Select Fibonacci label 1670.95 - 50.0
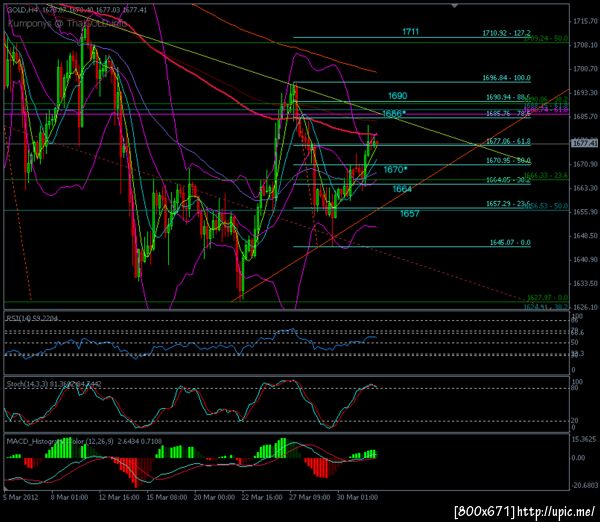This screenshot has width=600, height=522. pos(508,160)
